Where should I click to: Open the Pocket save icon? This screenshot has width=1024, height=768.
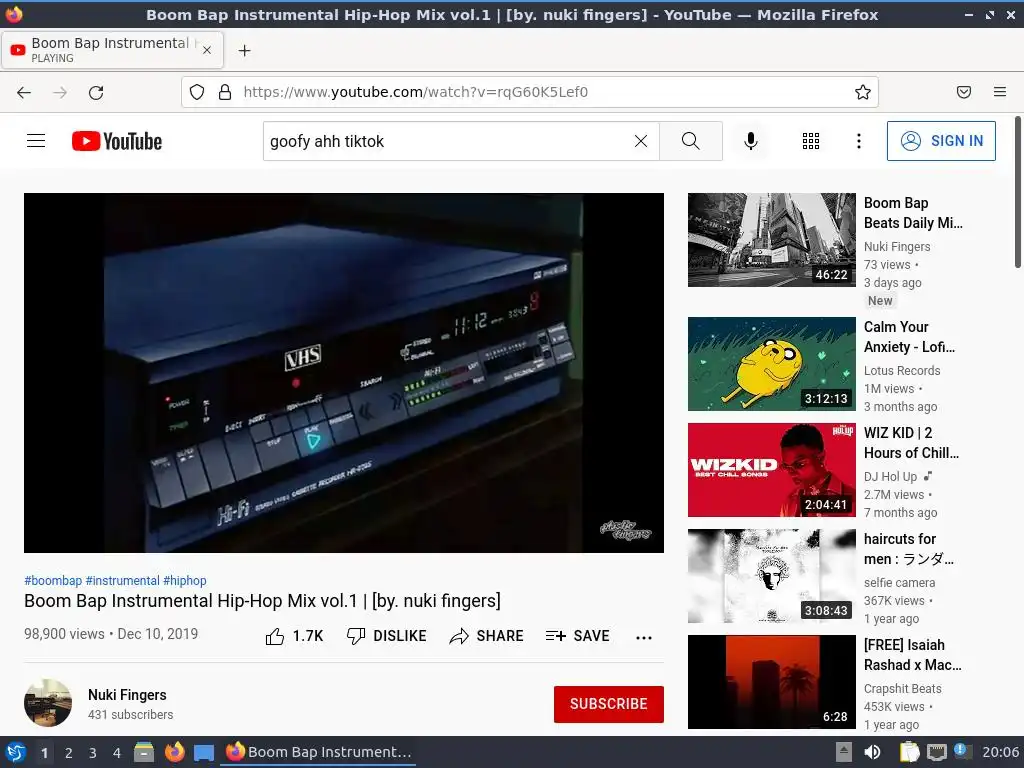964,92
